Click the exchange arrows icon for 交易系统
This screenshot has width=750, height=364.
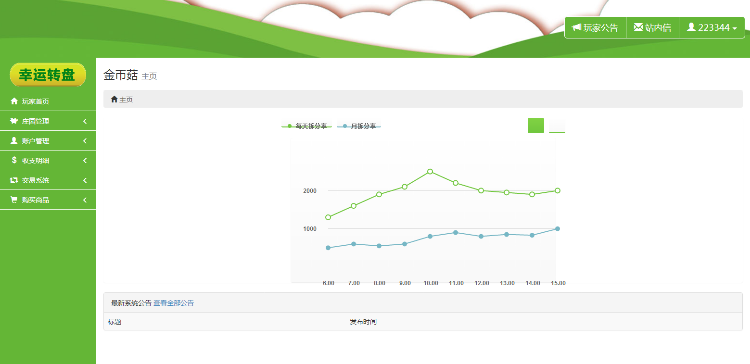pyautogui.click(x=14, y=180)
